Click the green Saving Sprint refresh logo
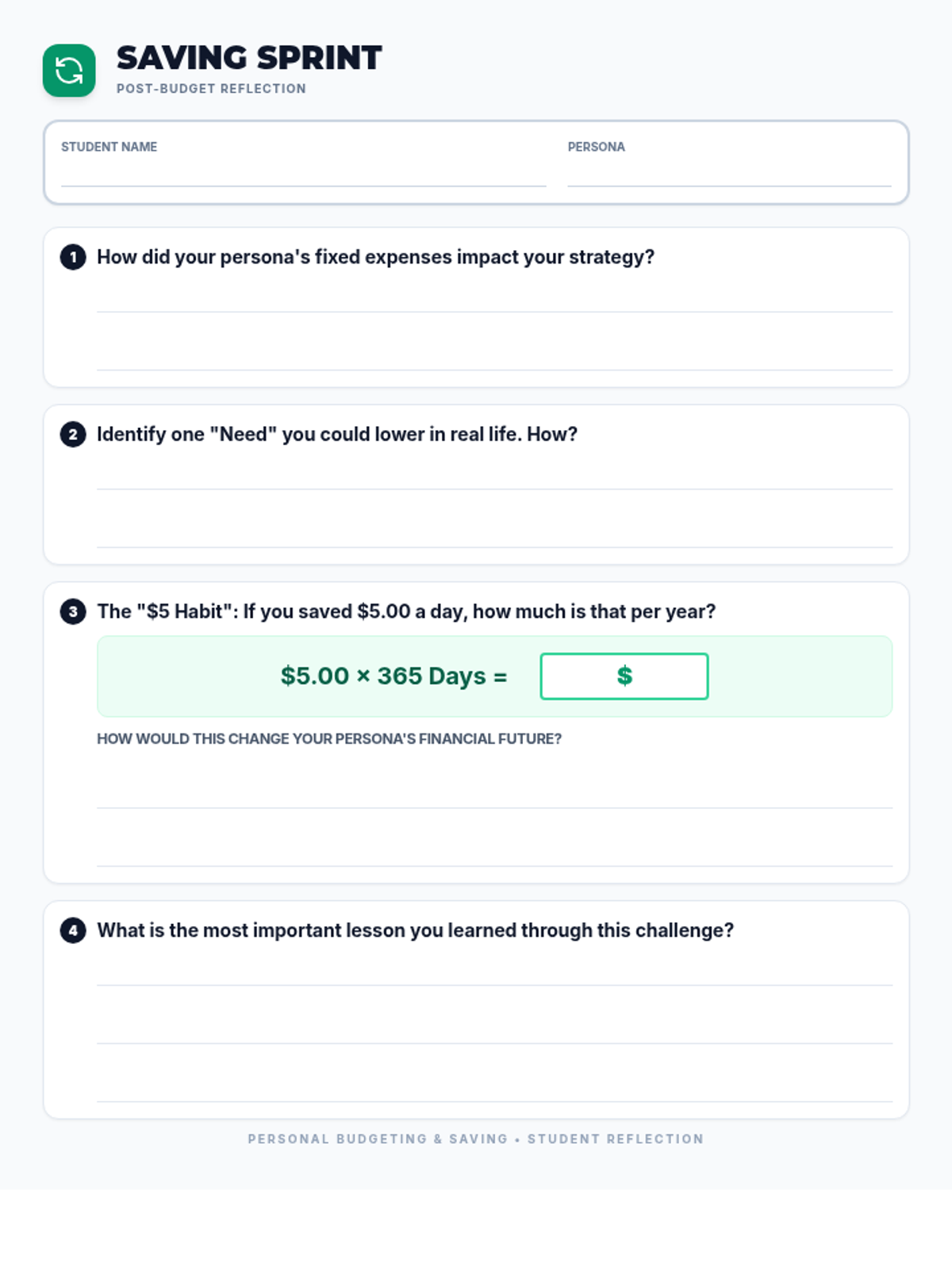Viewport: 952px width, 1270px height. coord(69,71)
